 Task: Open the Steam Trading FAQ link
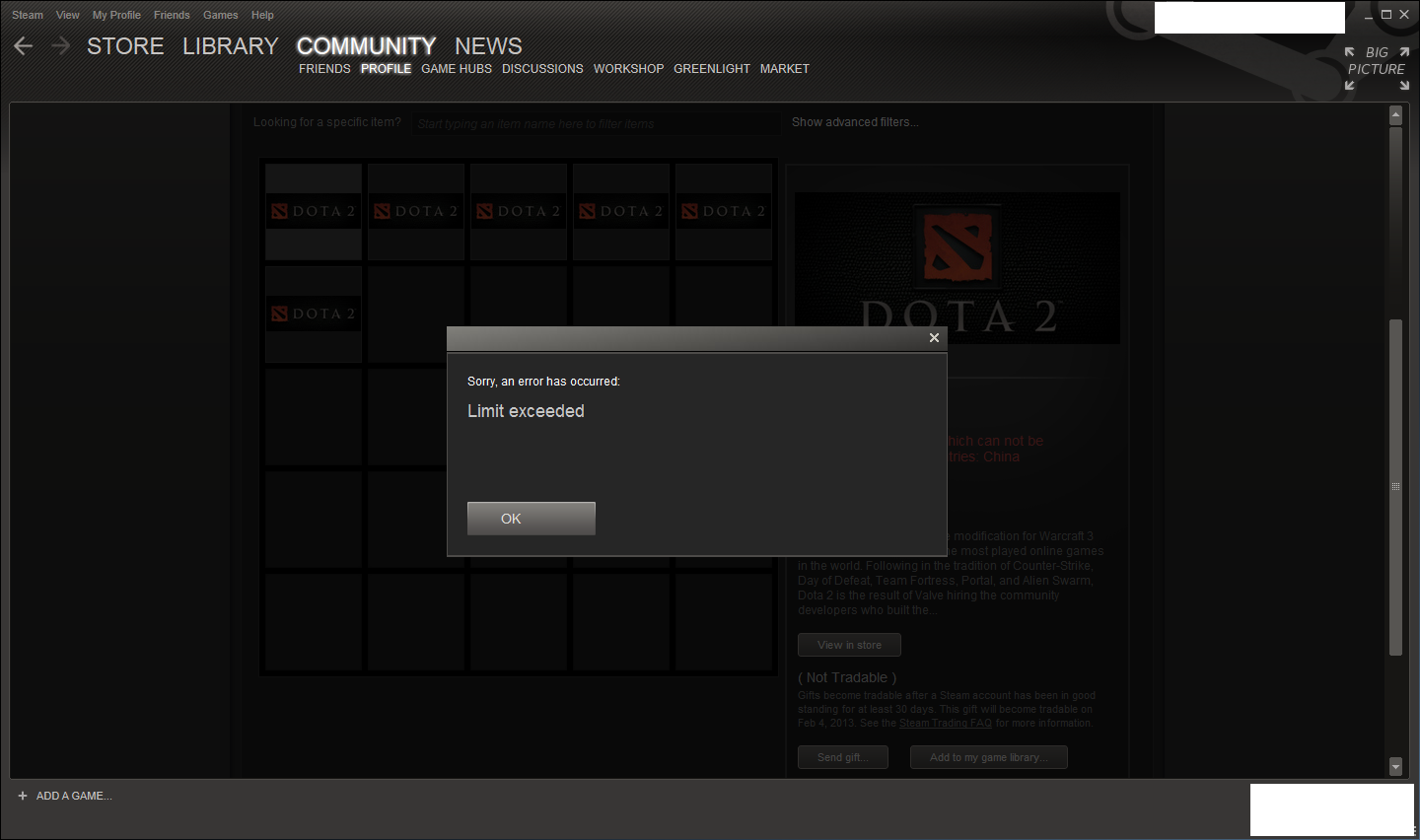click(946, 724)
